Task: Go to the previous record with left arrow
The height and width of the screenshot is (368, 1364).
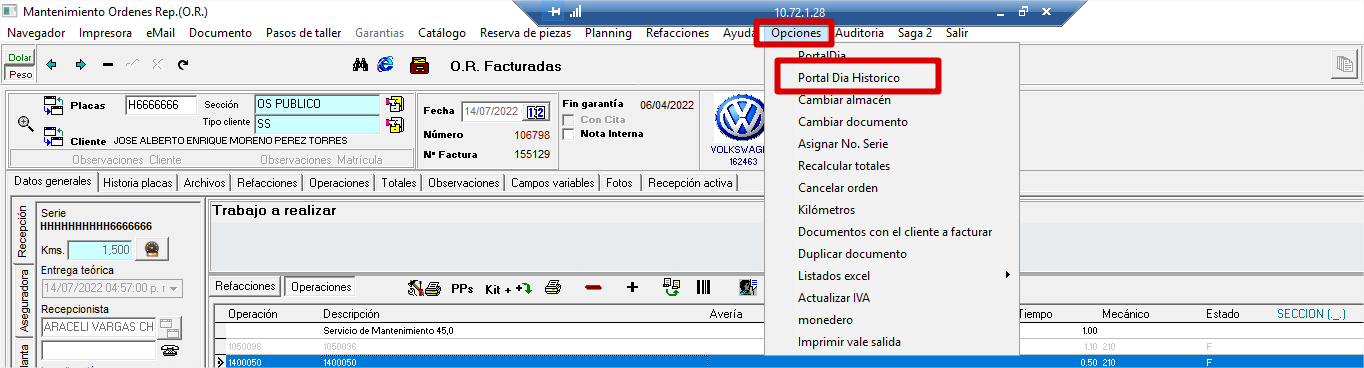Action: [x=52, y=65]
